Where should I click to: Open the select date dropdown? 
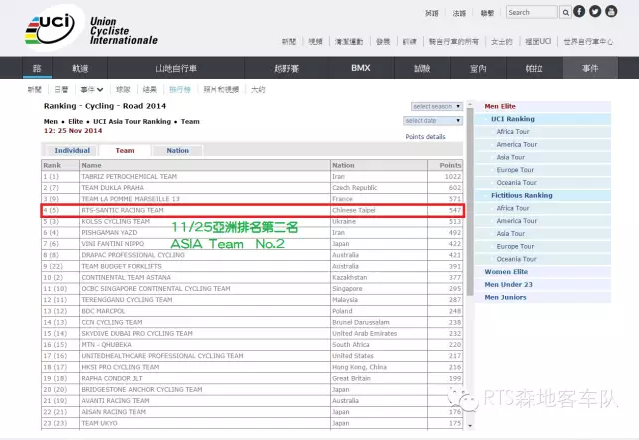click(x=433, y=121)
